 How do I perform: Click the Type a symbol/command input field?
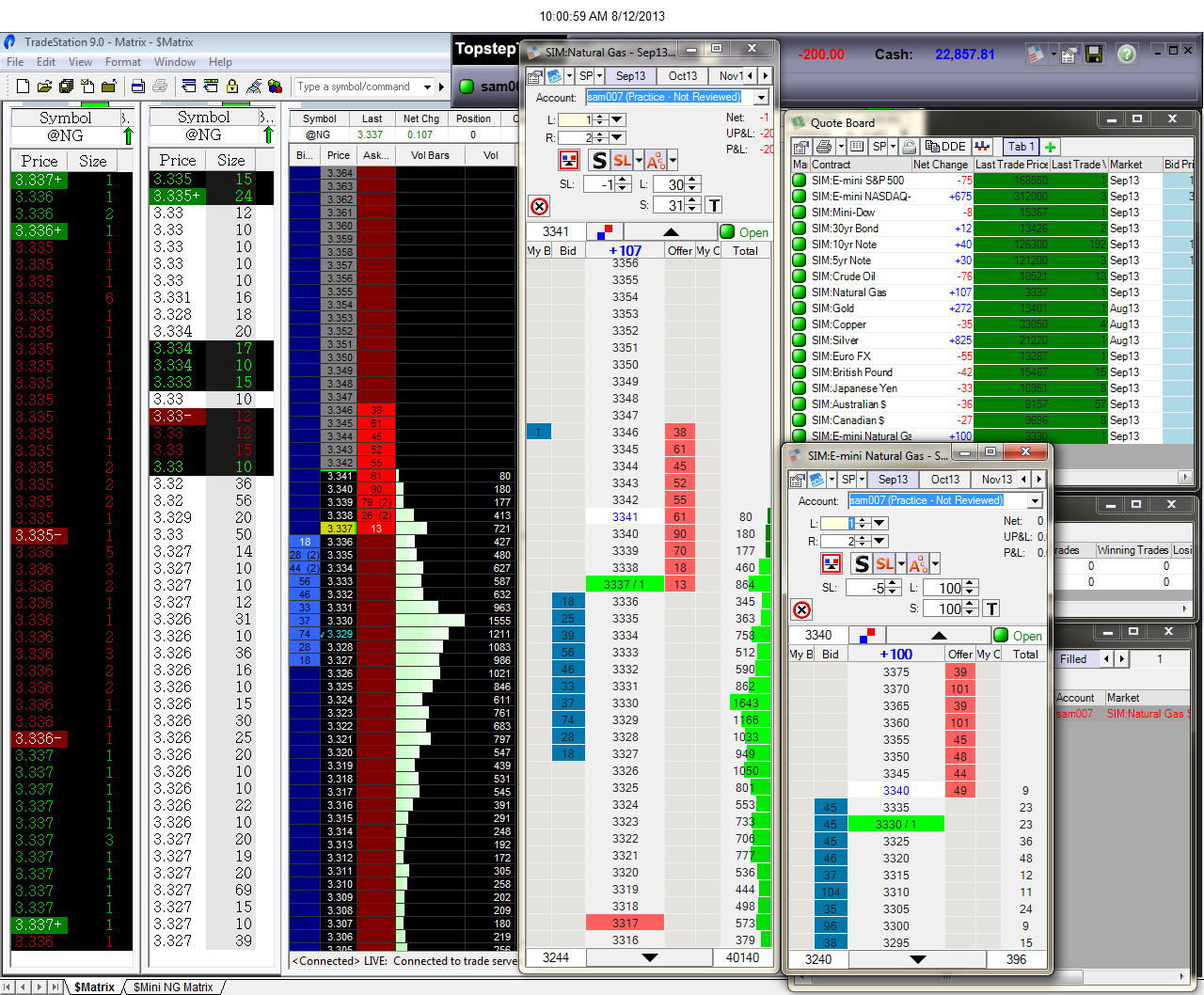[358, 87]
